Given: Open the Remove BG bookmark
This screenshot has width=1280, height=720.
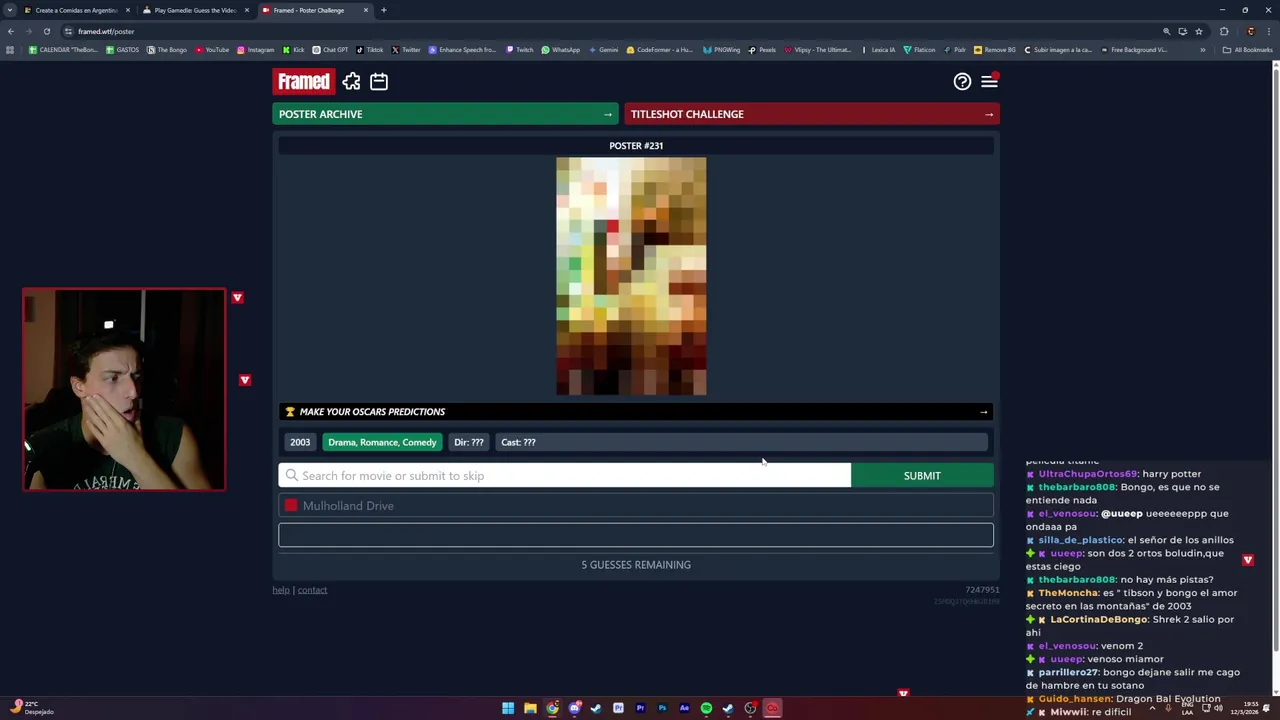Looking at the screenshot, I should (994, 50).
